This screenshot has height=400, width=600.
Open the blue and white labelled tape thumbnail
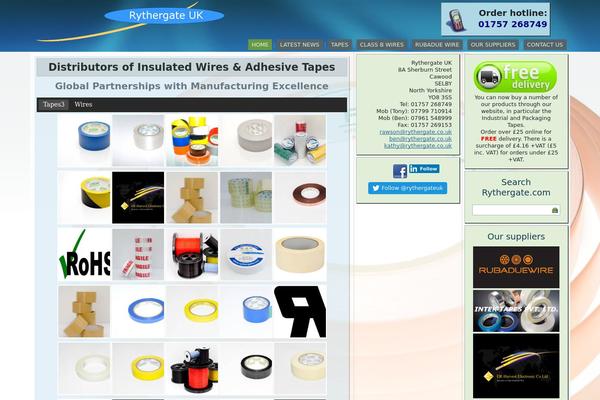click(x=246, y=255)
